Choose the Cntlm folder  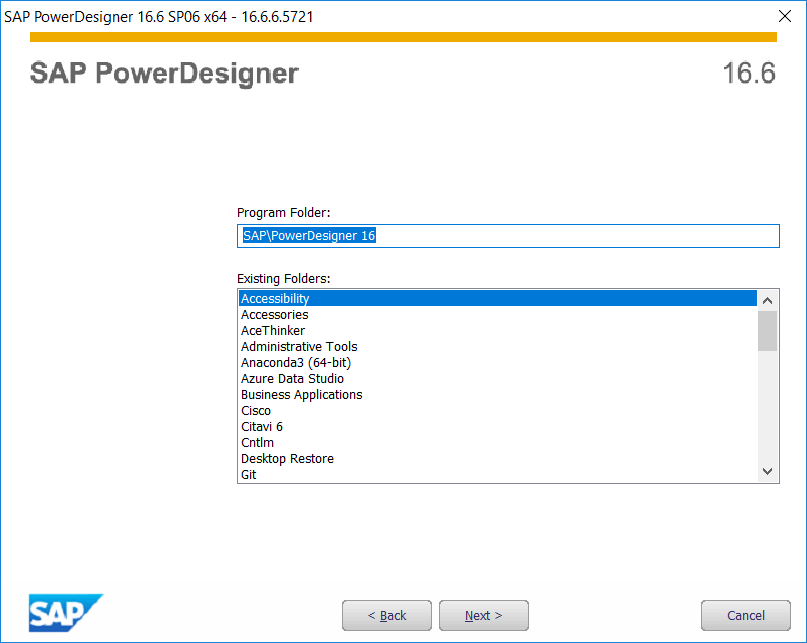(x=498, y=442)
